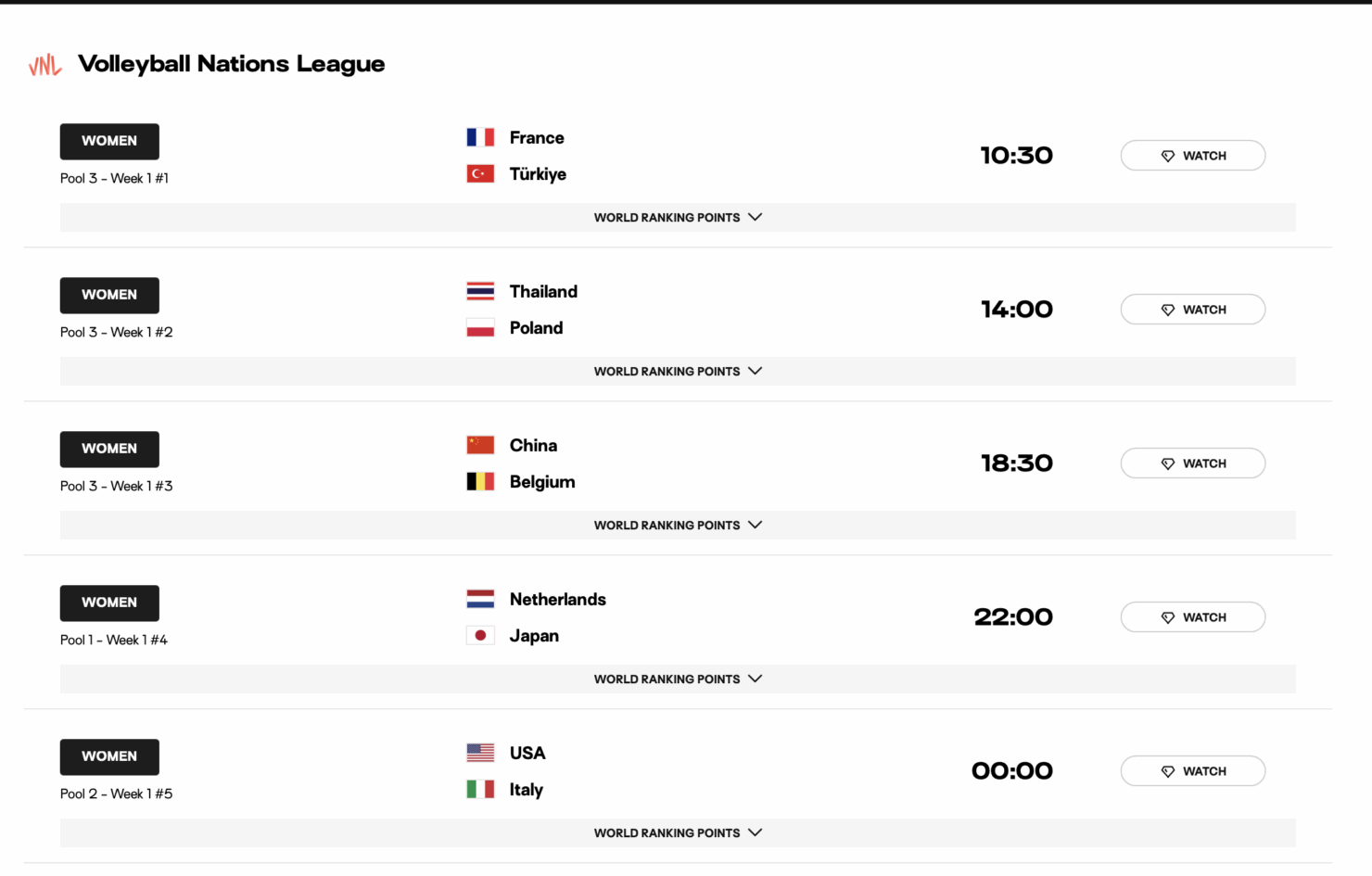Select the Thailand flag icon
Viewport: 1372px width, 876px height.
(x=480, y=290)
